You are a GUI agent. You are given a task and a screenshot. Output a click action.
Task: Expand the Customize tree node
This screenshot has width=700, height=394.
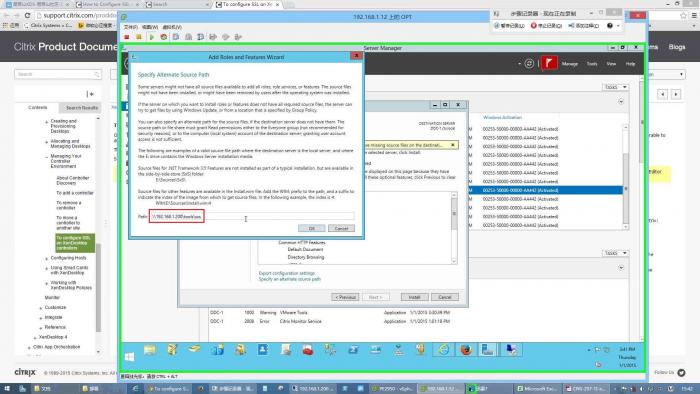41,308
